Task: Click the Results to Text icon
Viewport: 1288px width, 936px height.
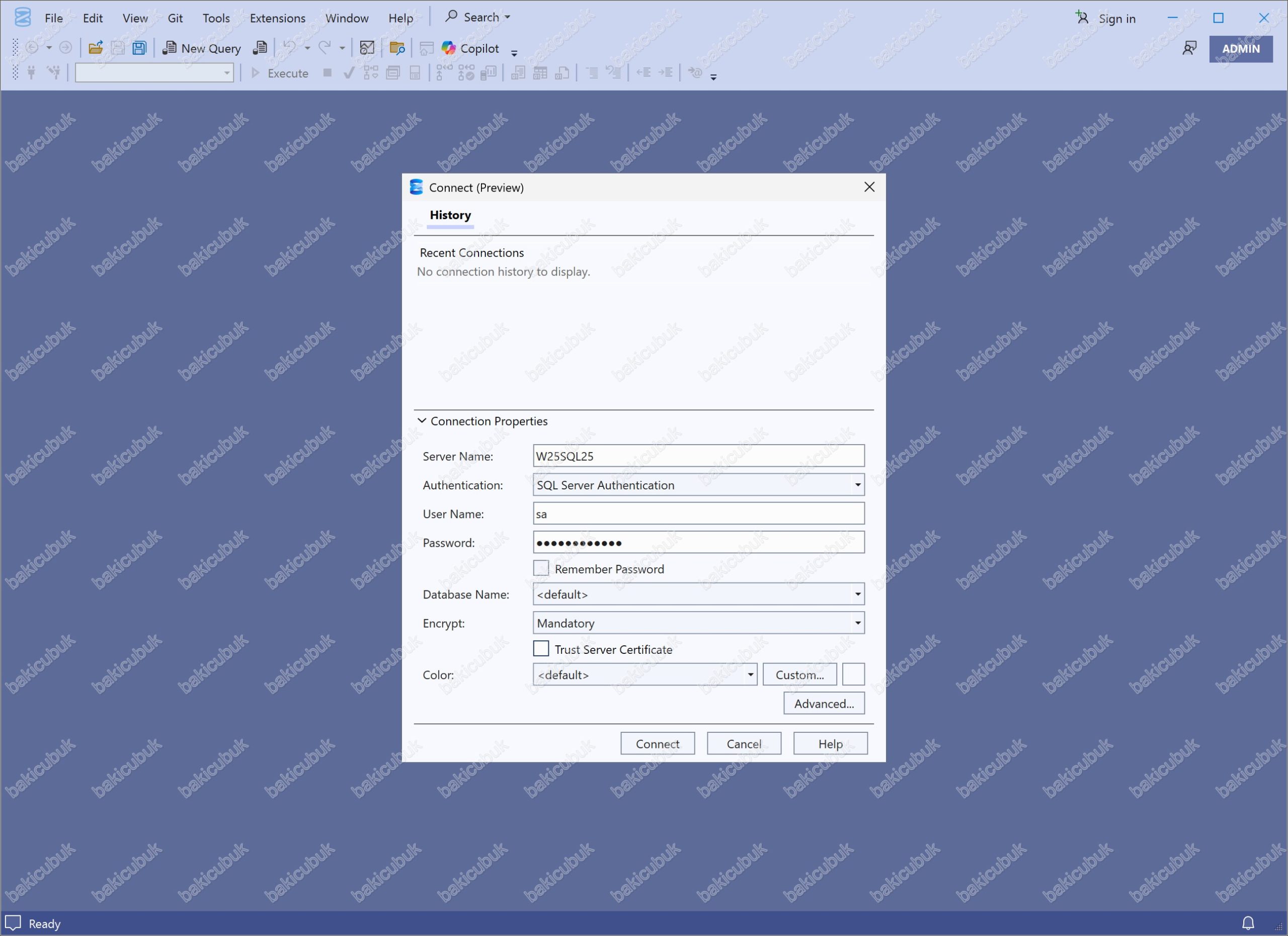Action: click(x=518, y=72)
